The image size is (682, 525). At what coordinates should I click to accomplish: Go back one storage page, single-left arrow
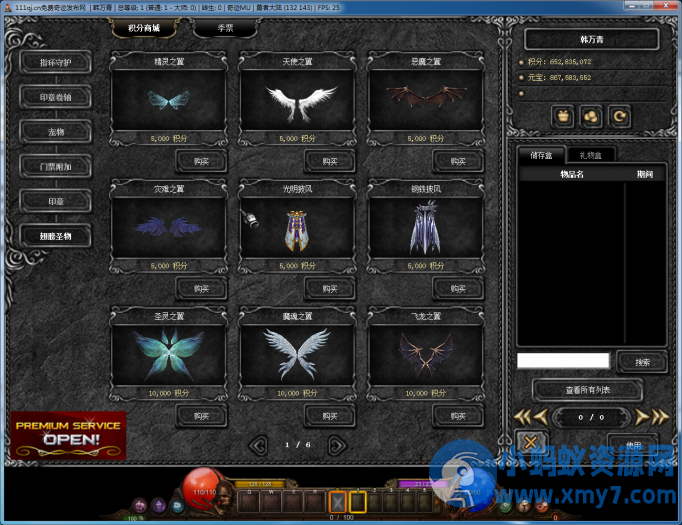tap(541, 417)
